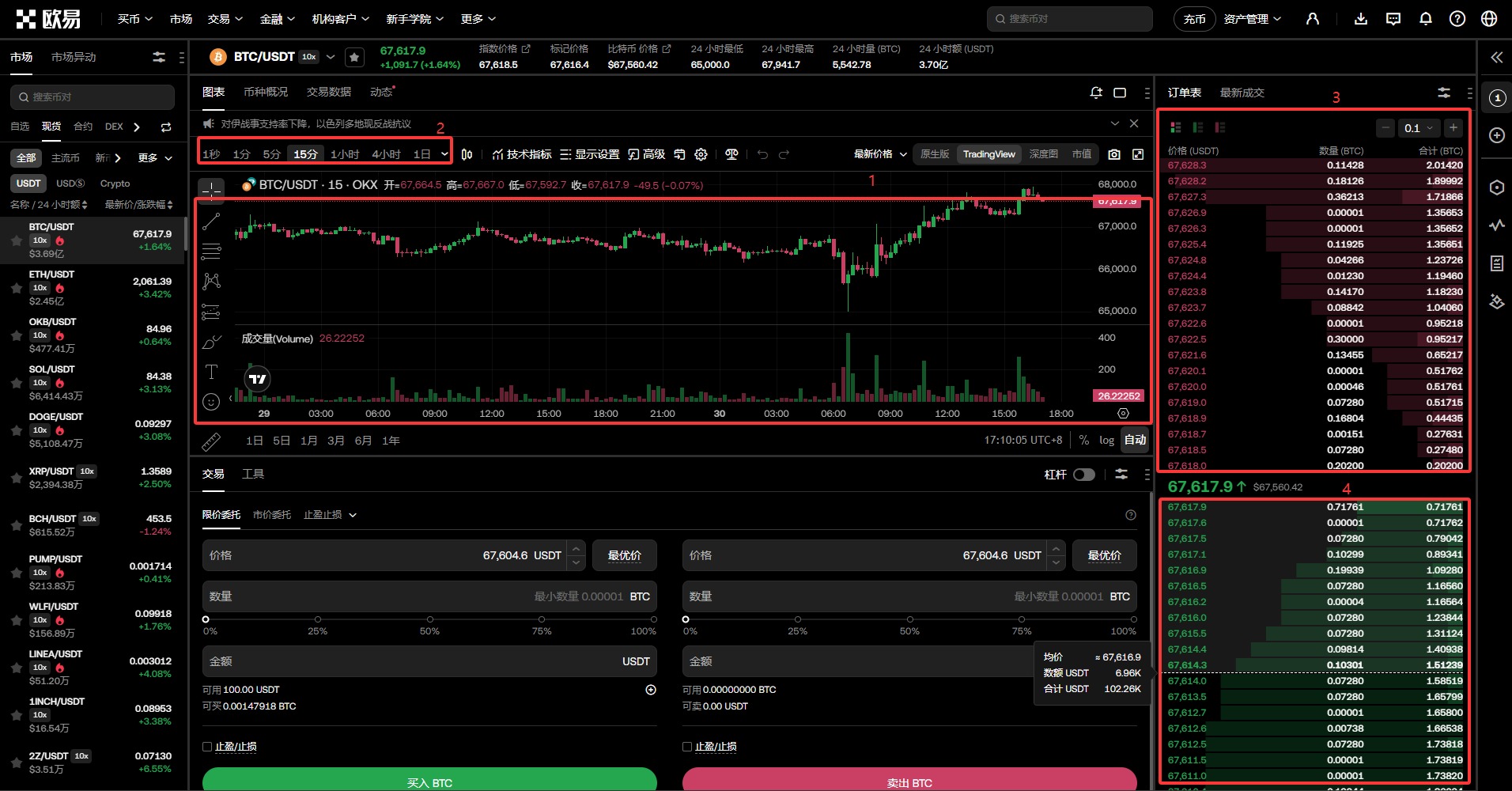Switch chart to 深度图 view
This screenshot has height=791, width=1512.
1044,154
